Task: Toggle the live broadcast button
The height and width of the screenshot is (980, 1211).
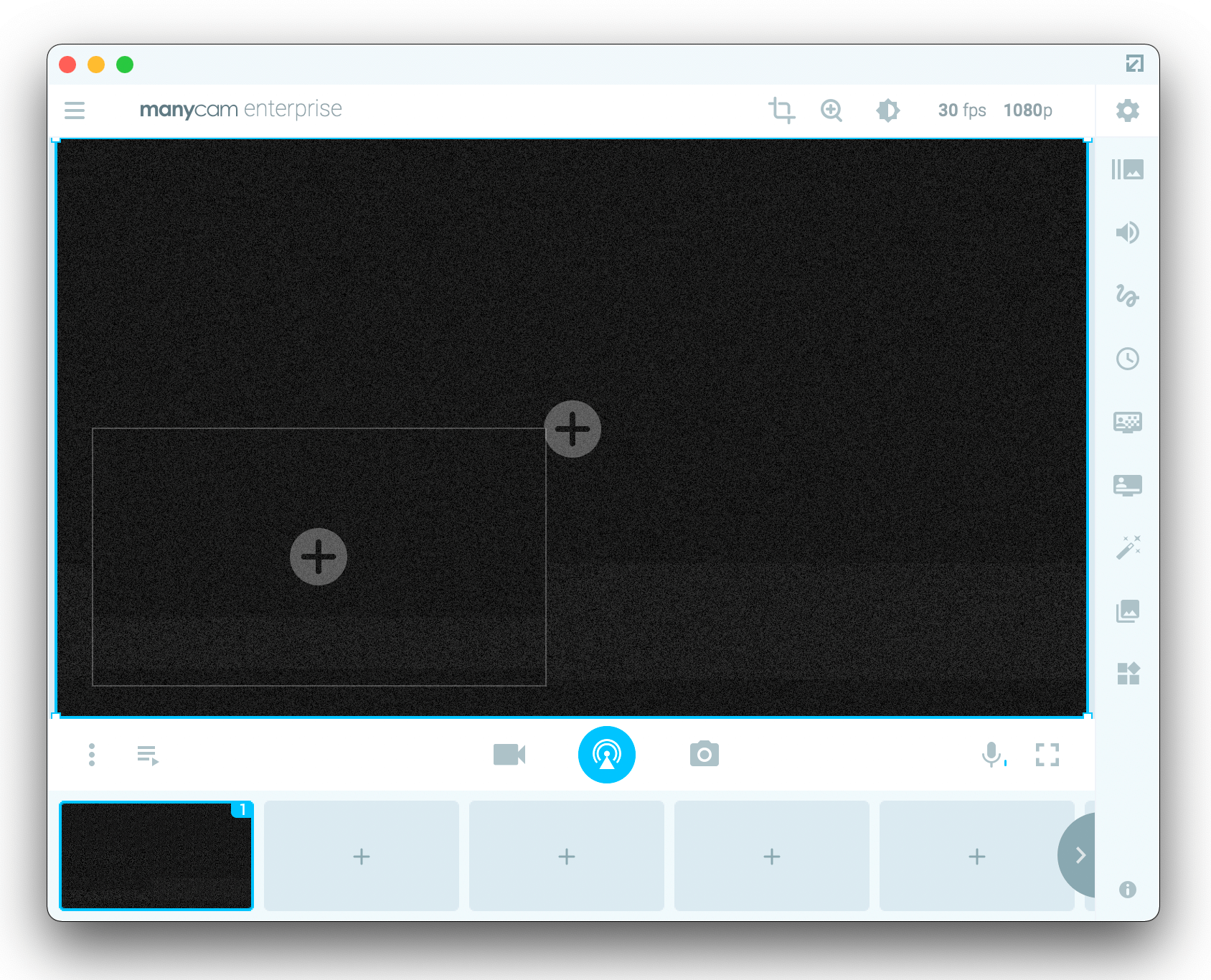Action: point(606,754)
